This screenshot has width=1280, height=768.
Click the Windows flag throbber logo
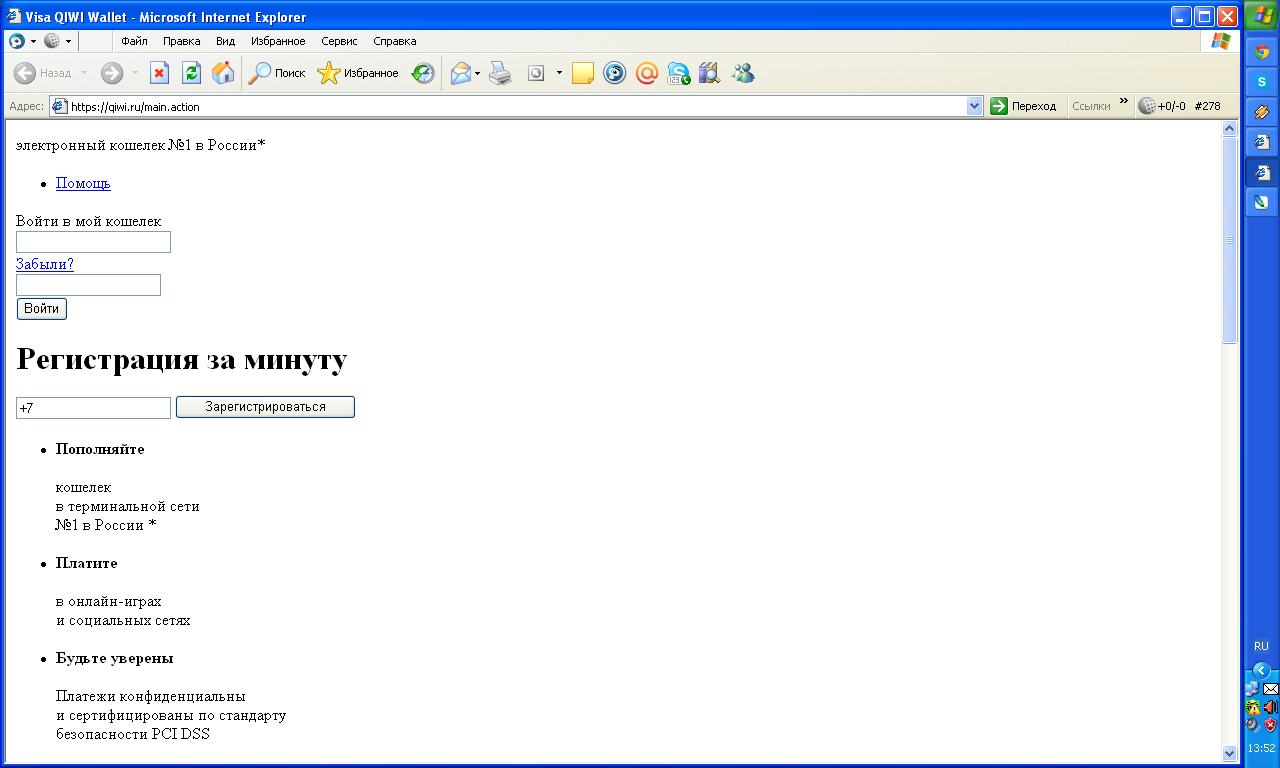1221,41
